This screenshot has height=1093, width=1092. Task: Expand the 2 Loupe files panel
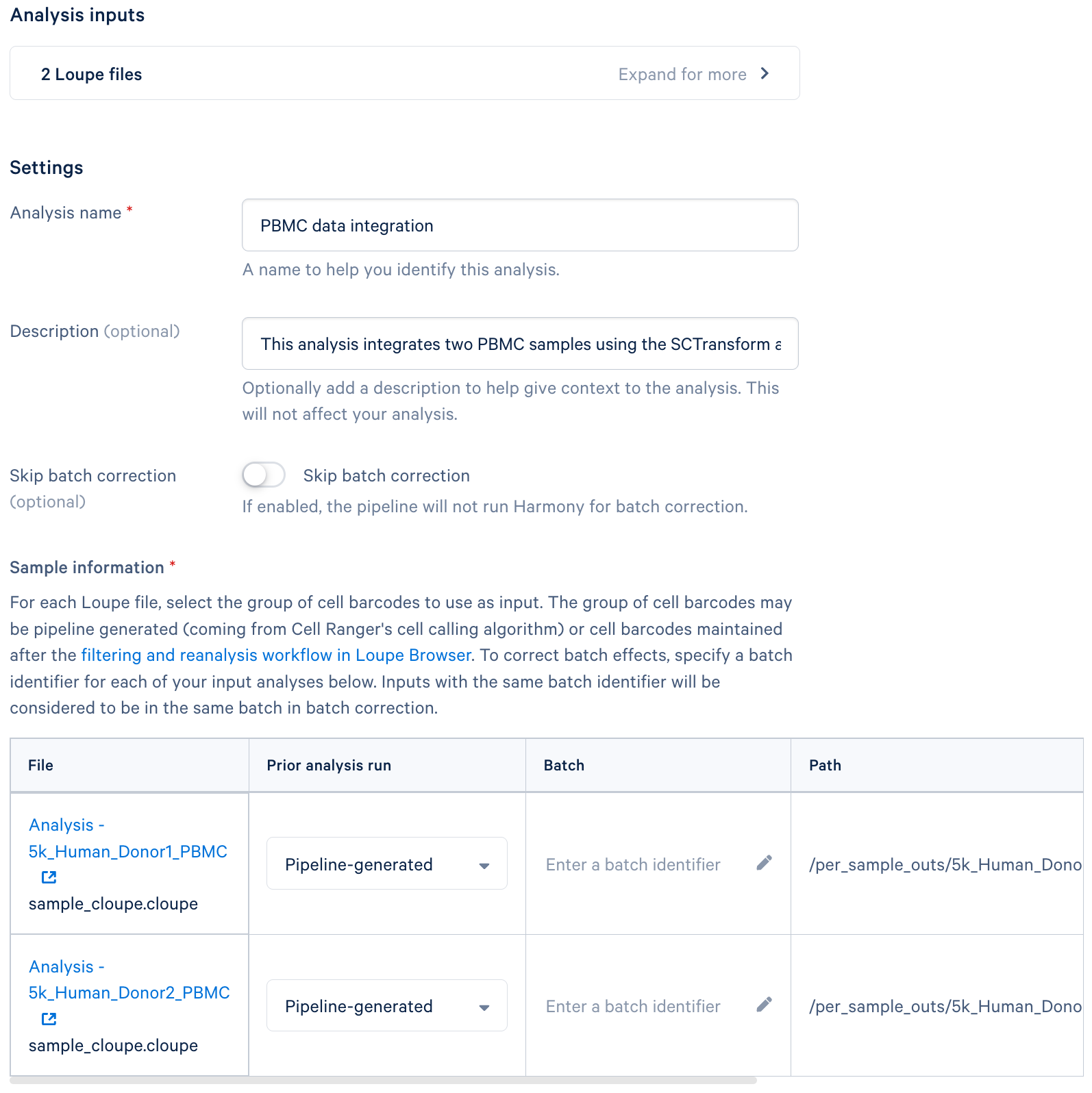404,73
